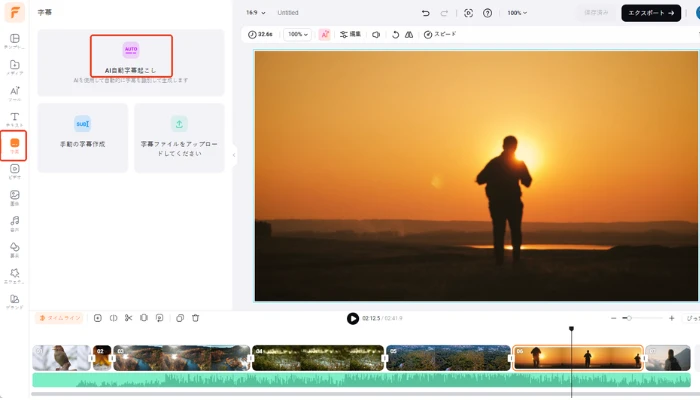
Task: Expand the top bar 100% zoom dropdown
Action: point(517,13)
